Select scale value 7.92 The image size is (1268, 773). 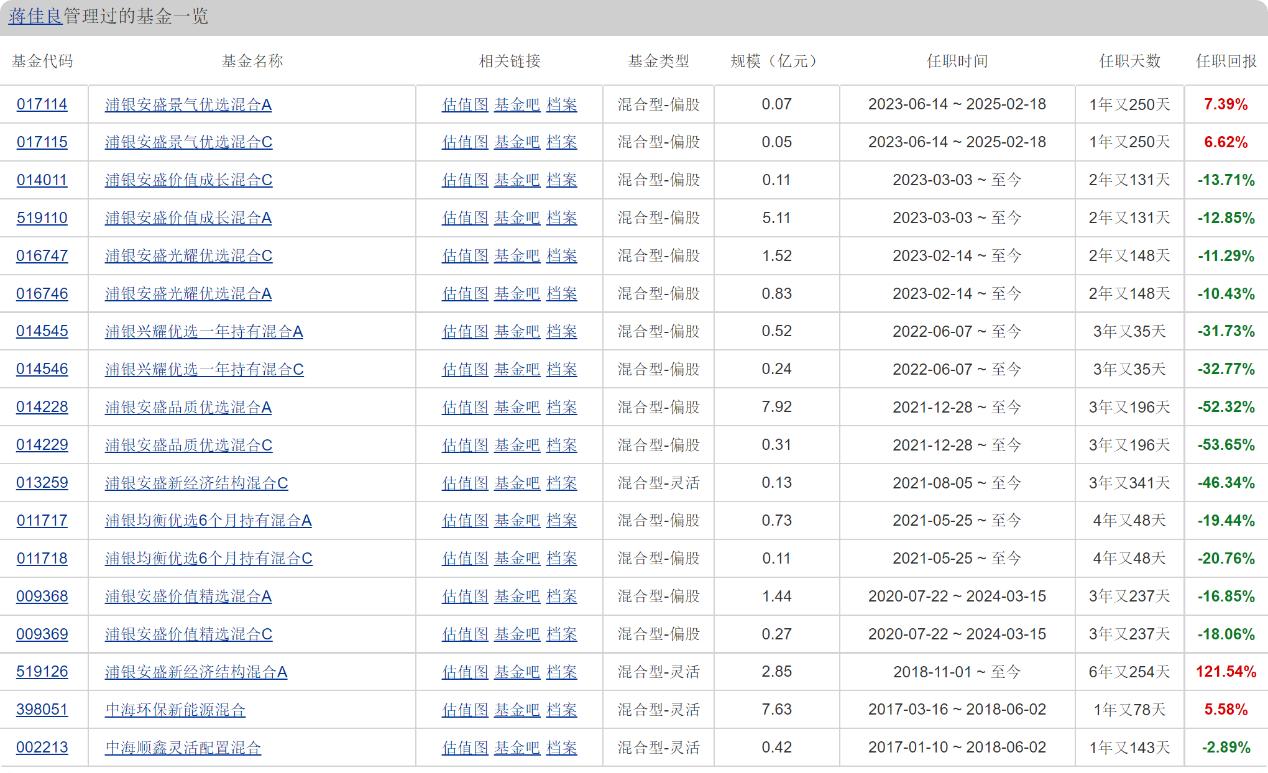[776, 407]
